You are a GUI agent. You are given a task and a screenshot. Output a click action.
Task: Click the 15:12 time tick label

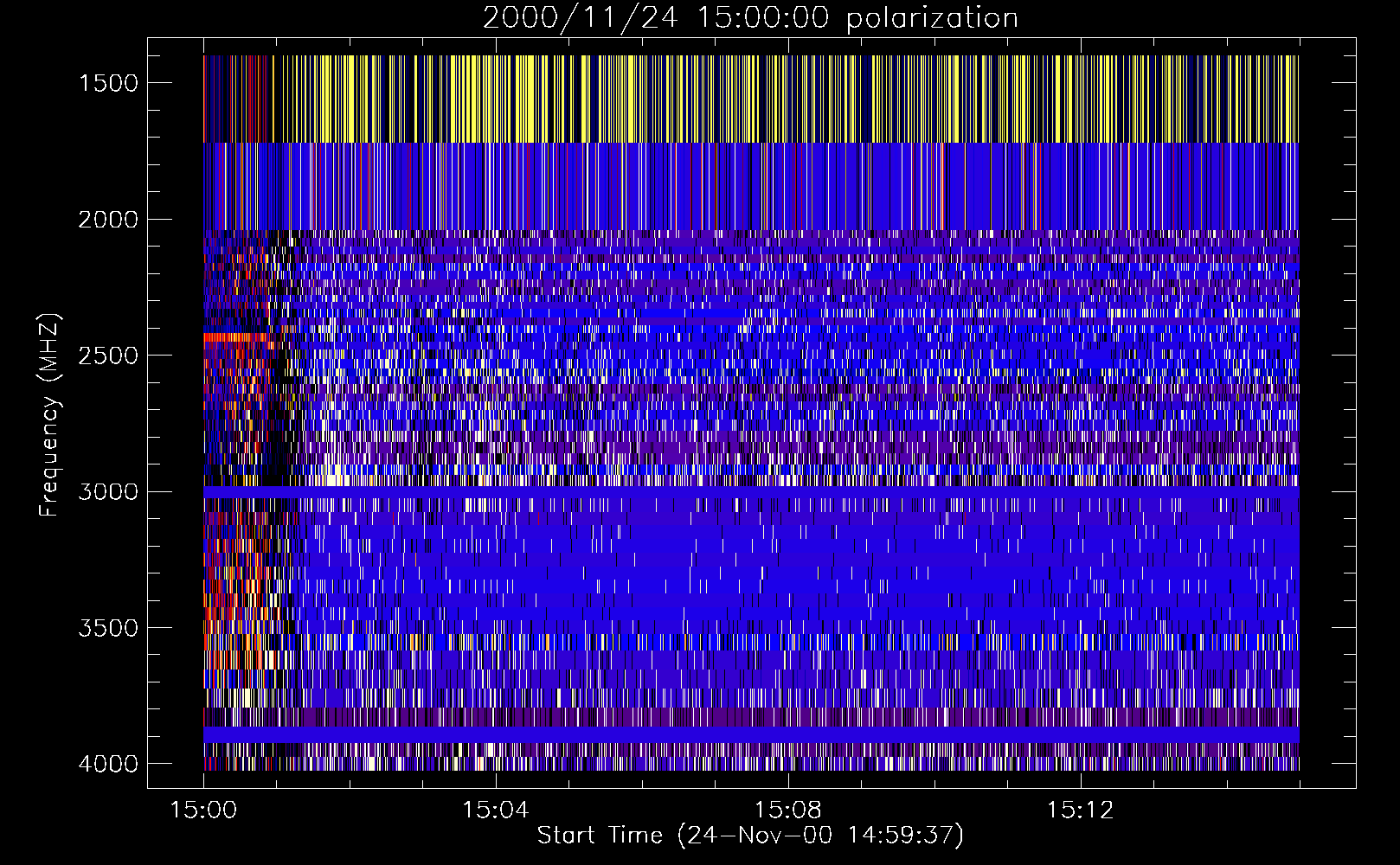click(1079, 811)
